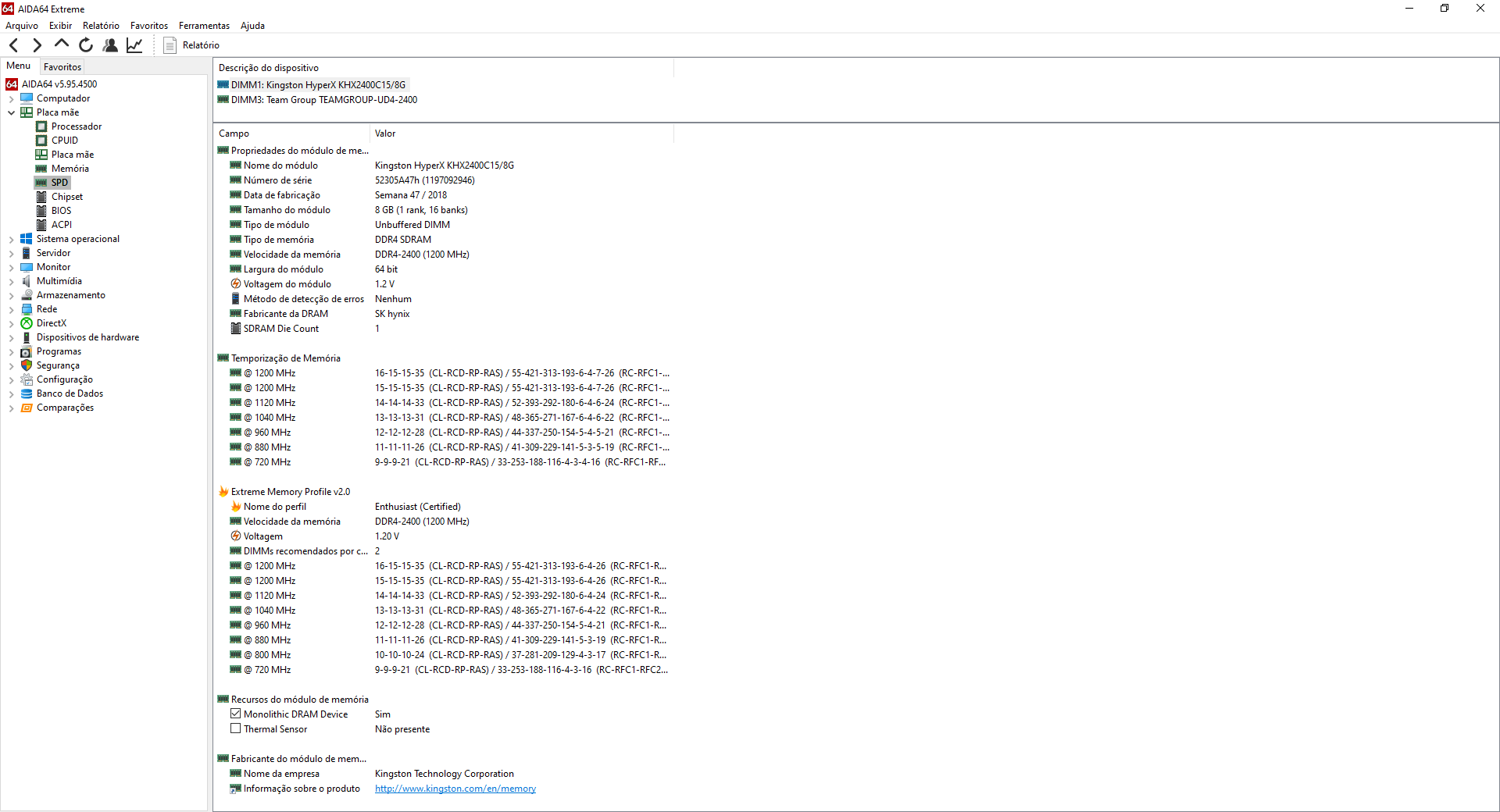
Task: Expand the DirectX tree node
Action: pyautogui.click(x=11, y=323)
